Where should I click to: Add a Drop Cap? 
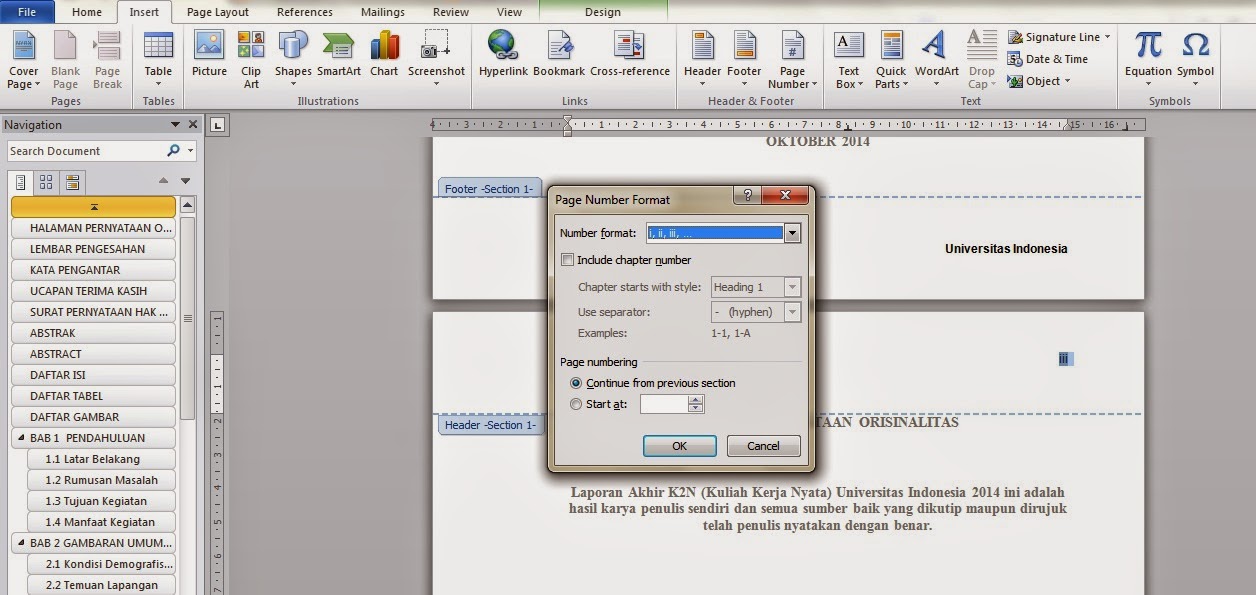coord(981,60)
